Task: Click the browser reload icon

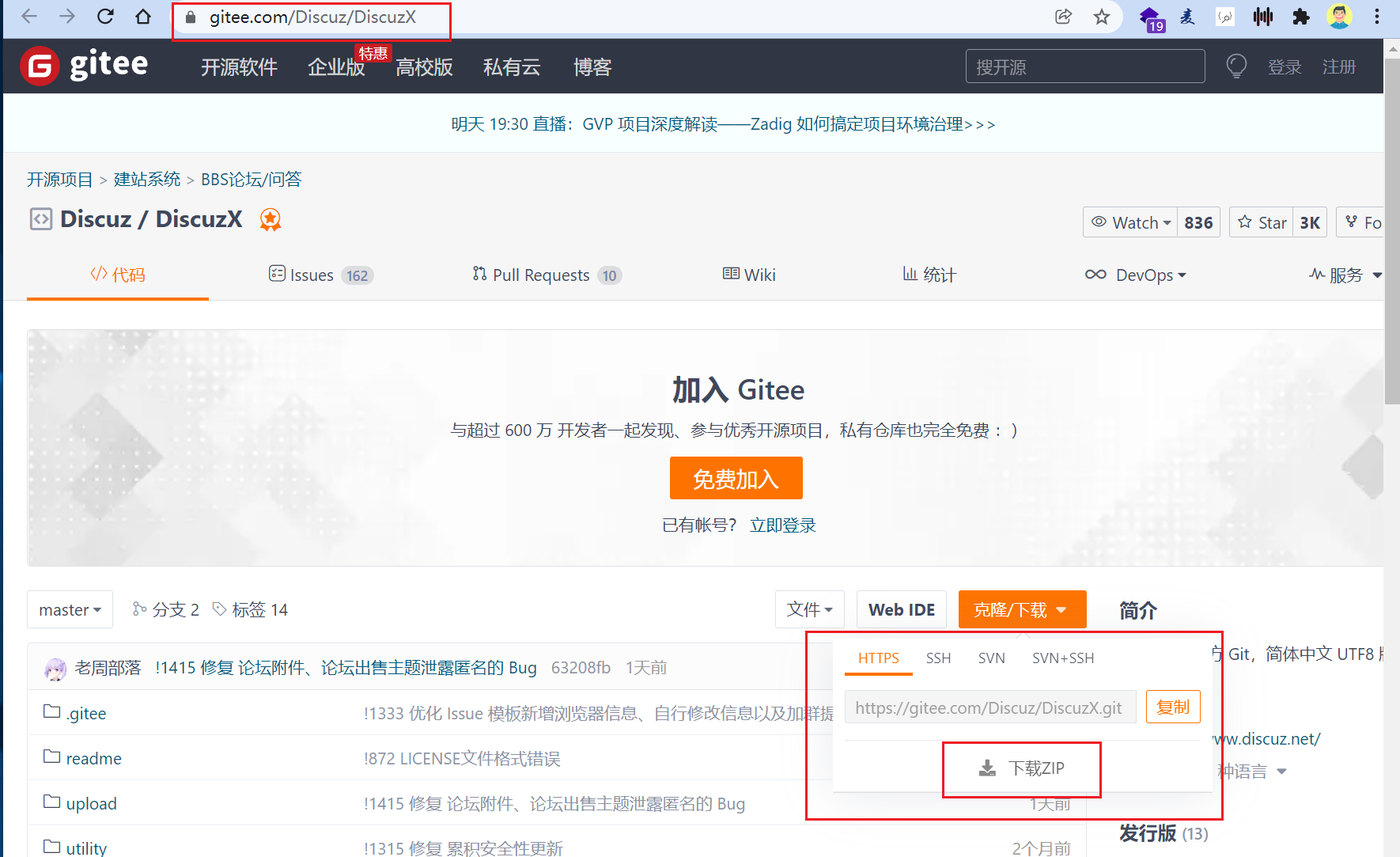Action: pos(105,17)
